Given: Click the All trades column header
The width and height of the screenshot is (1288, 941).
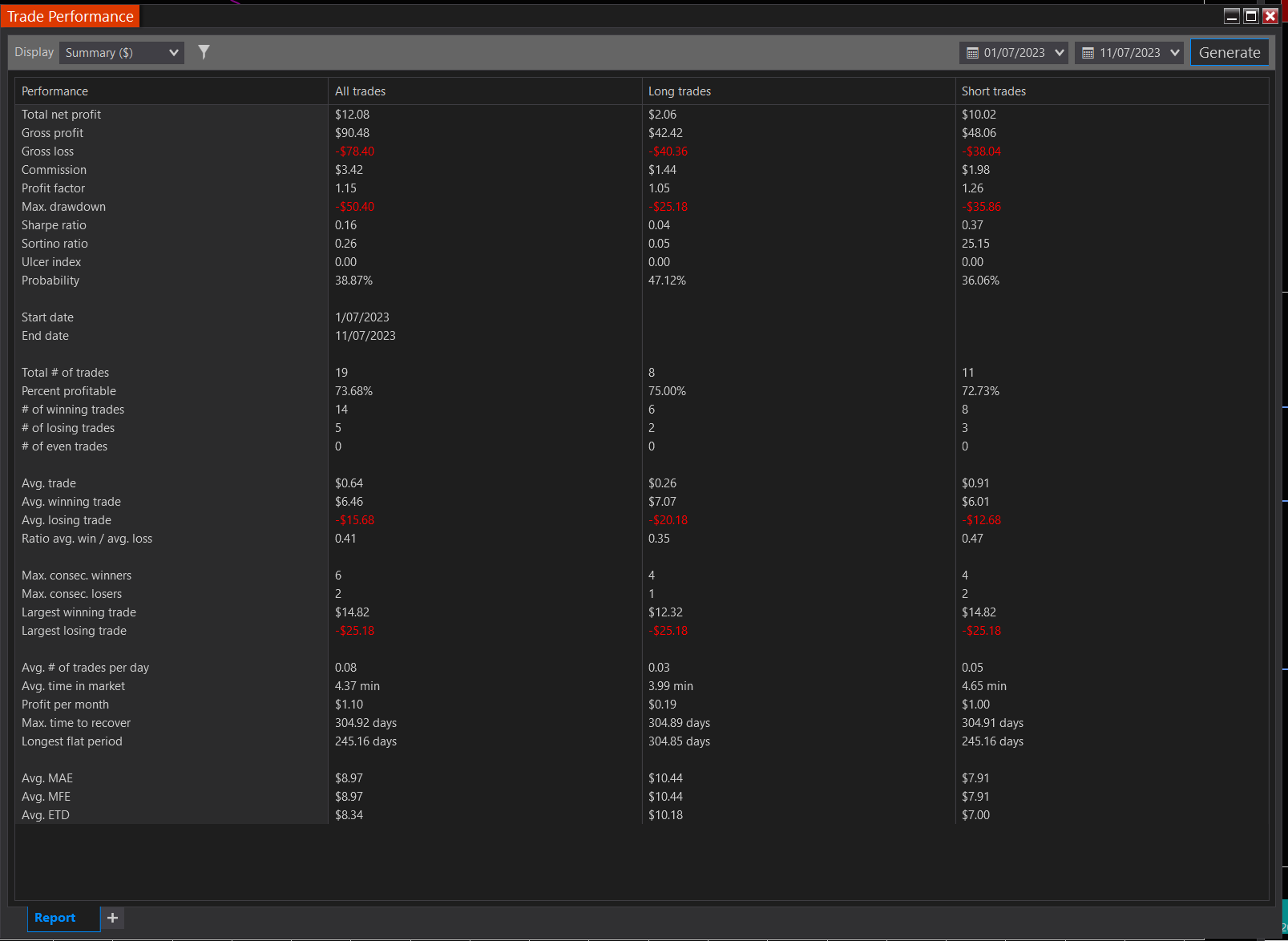Looking at the screenshot, I should pos(360,91).
